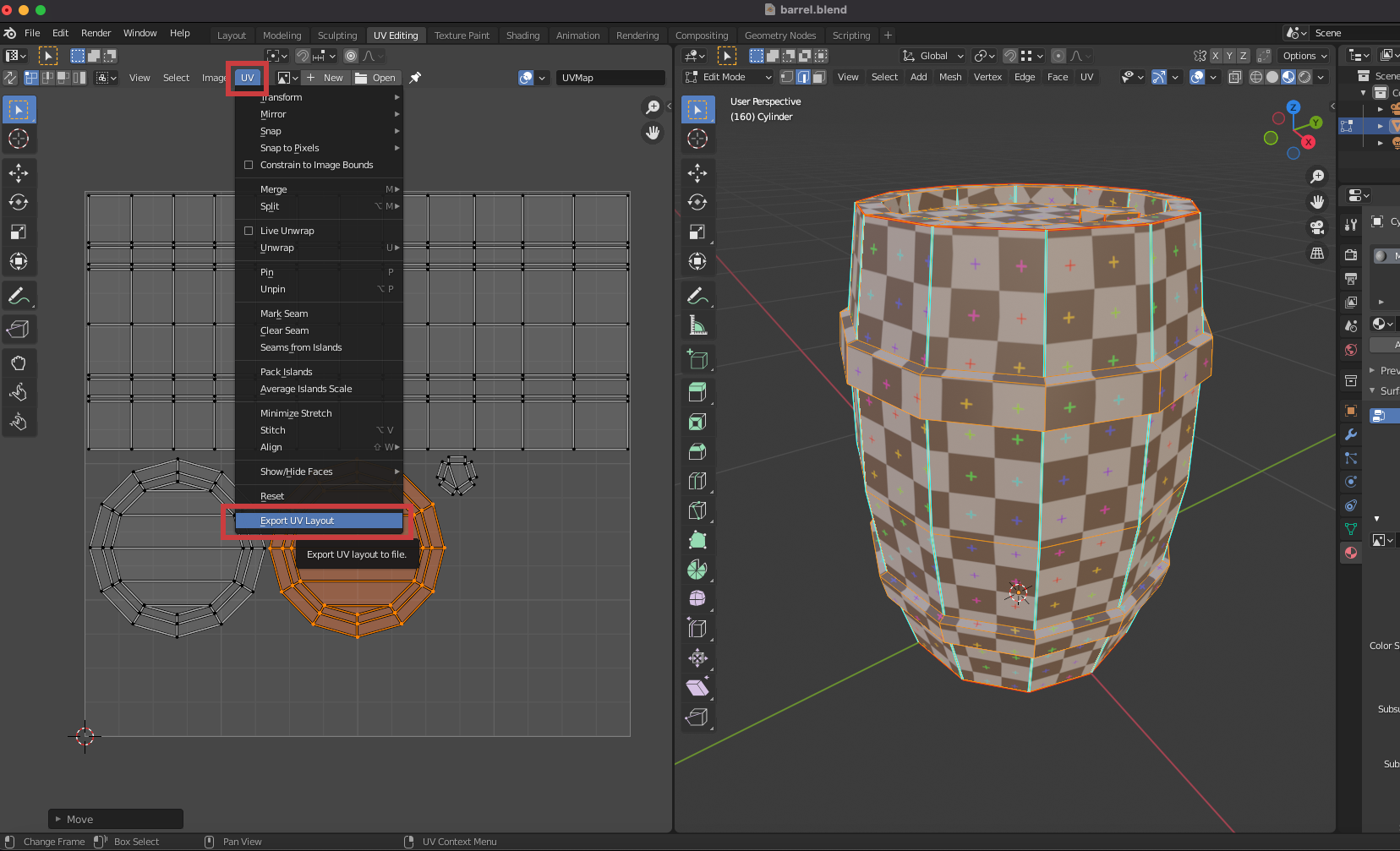Toggle X axis mirror button
The width and height of the screenshot is (1400, 851).
pyautogui.click(x=1216, y=56)
